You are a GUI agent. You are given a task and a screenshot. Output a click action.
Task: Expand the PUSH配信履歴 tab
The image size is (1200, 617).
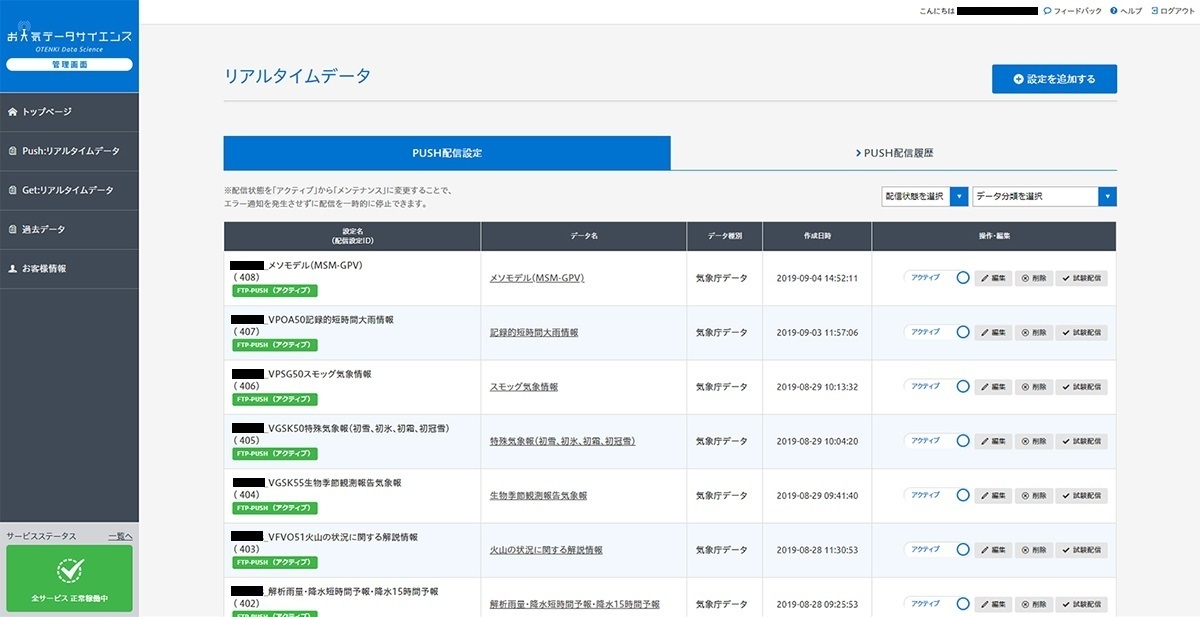pyautogui.click(x=893, y=153)
